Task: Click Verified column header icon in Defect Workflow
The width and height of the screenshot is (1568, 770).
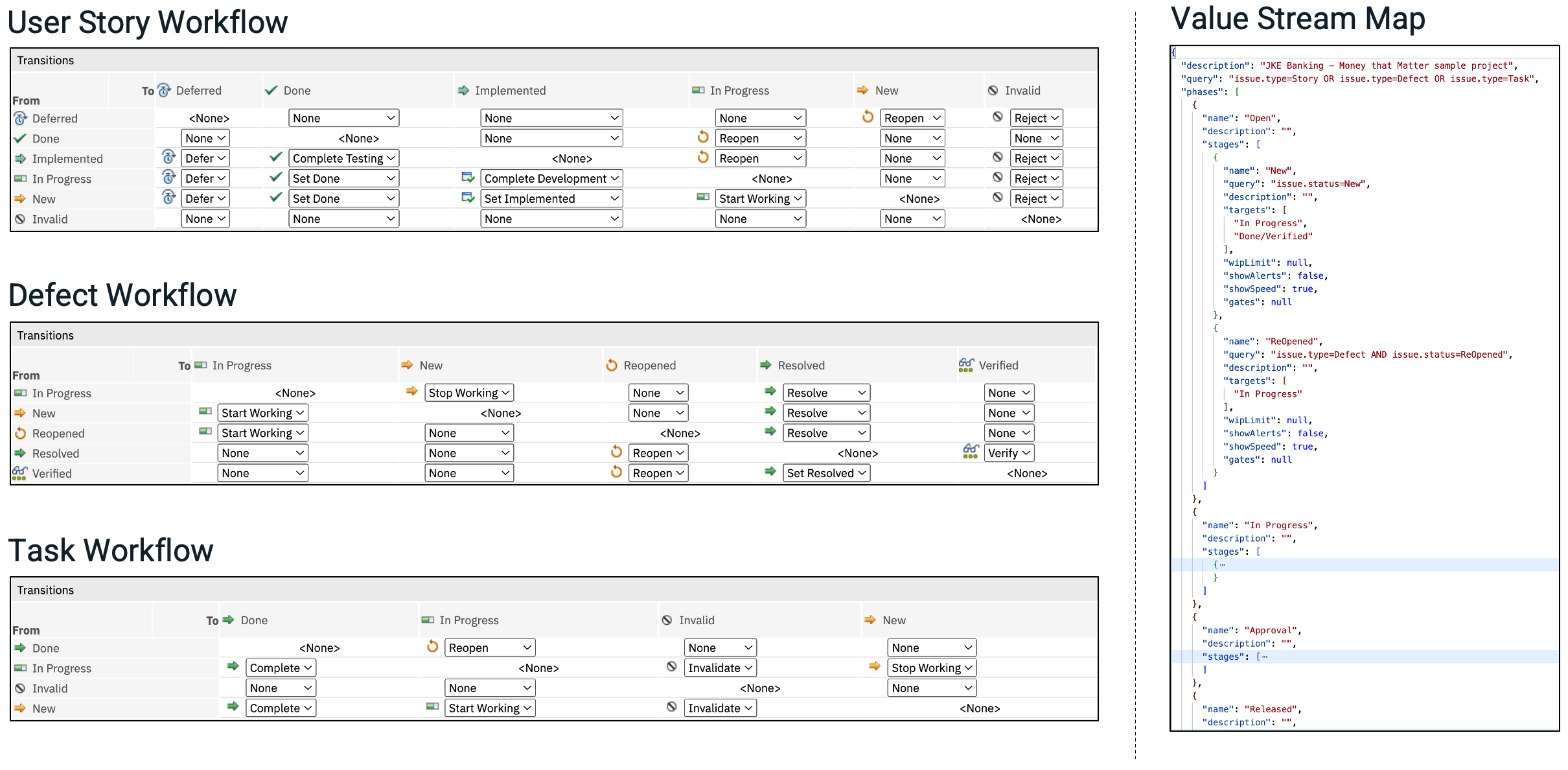Action: 966,365
